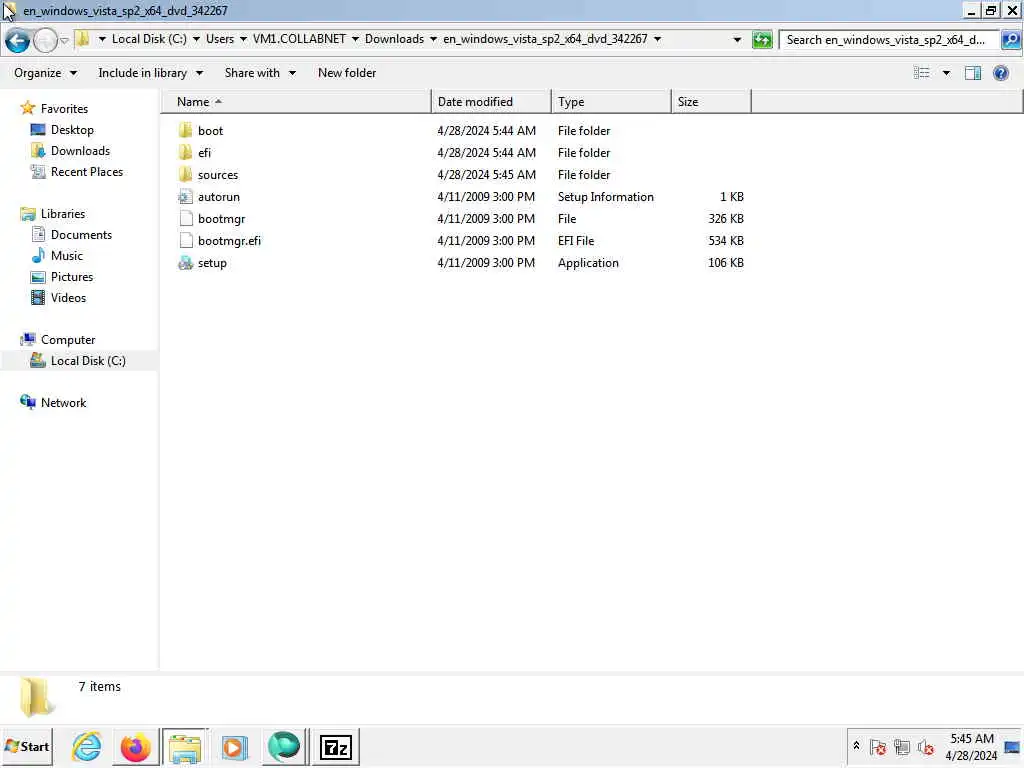Click the search box field
Image resolution: width=1024 pixels, height=768 pixels.
click(889, 40)
